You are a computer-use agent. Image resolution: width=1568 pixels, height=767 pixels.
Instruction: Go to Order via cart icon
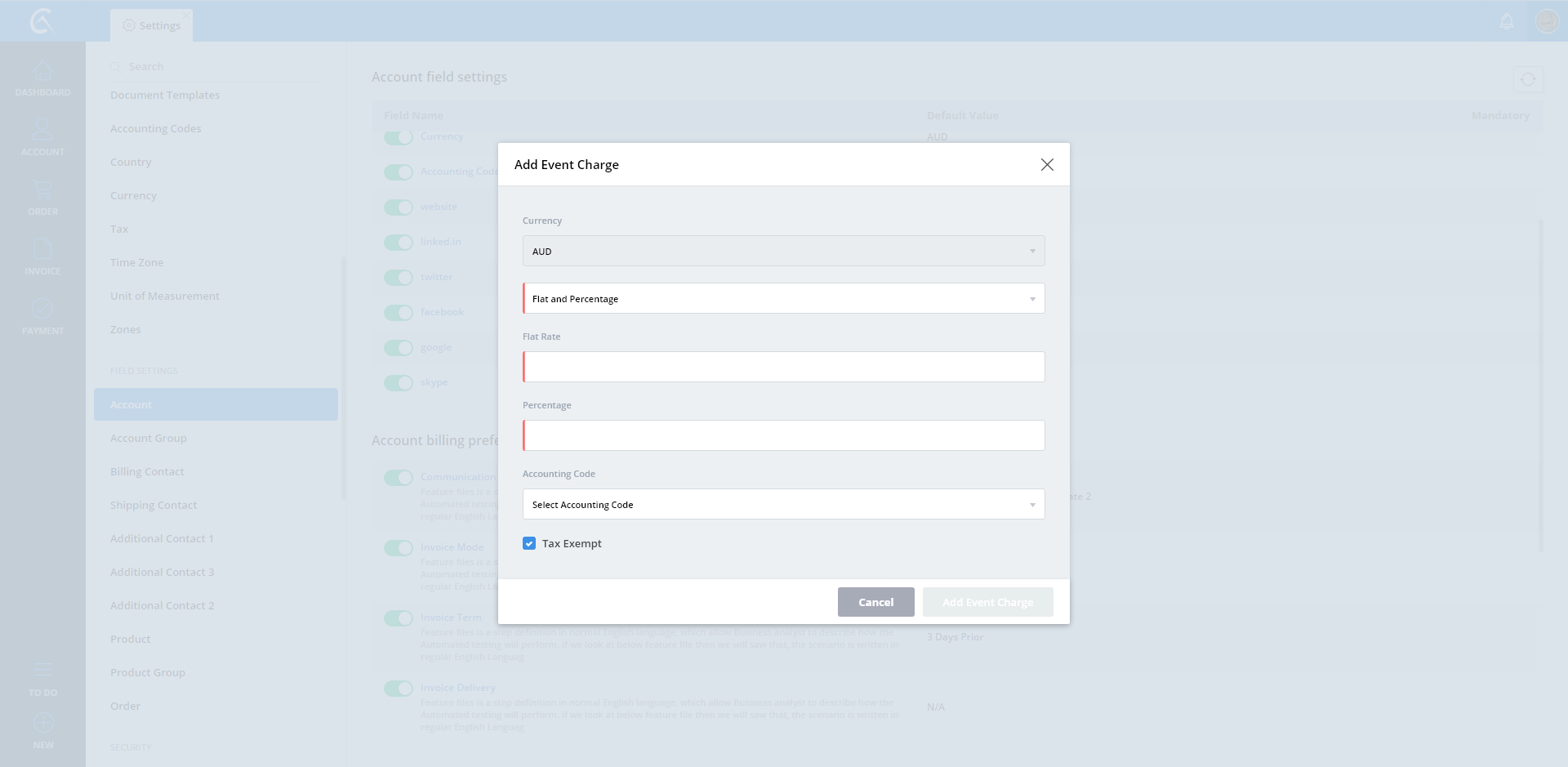pyautogui.click(x=42, y=191)
